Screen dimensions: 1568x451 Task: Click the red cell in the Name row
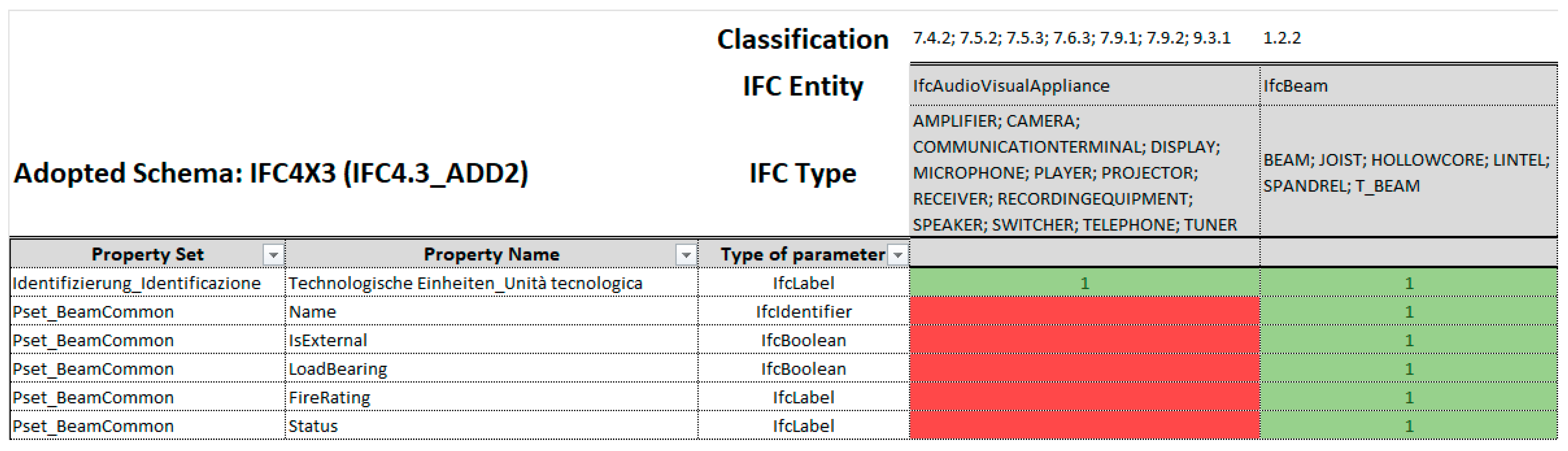coord(1083,312)
